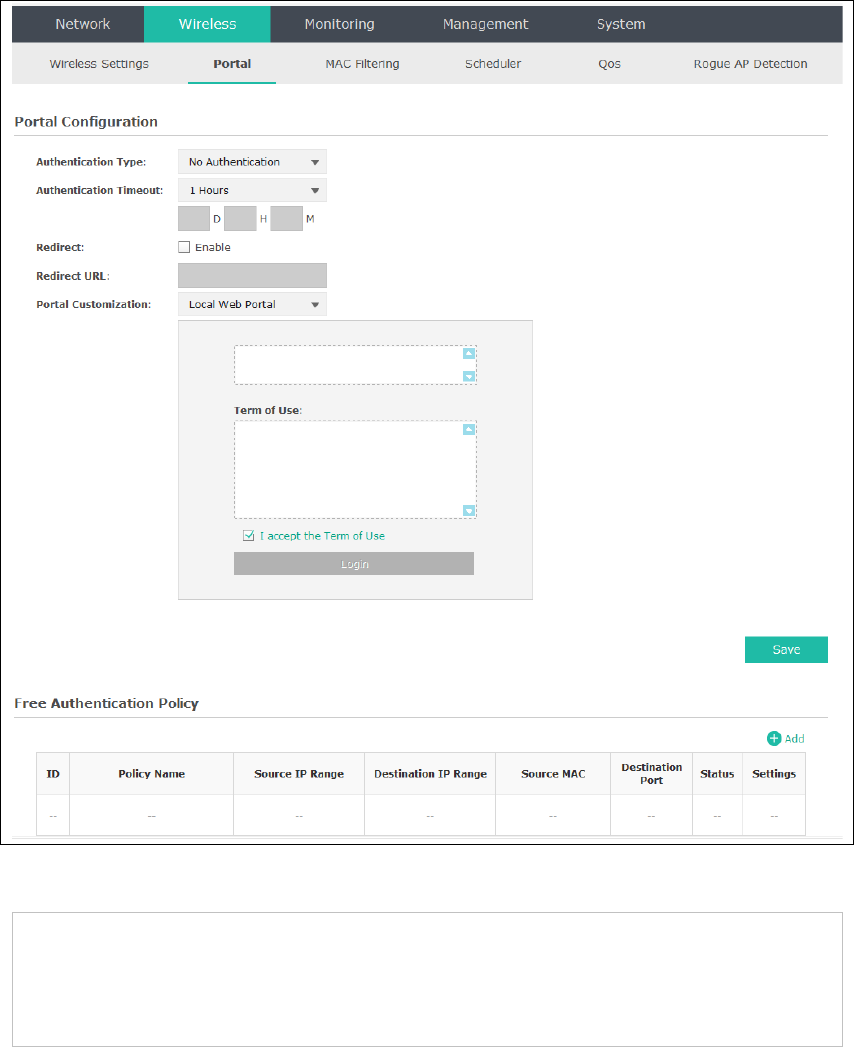Go to the Management tab
The image size is (854, 1047).
(485, 24)
